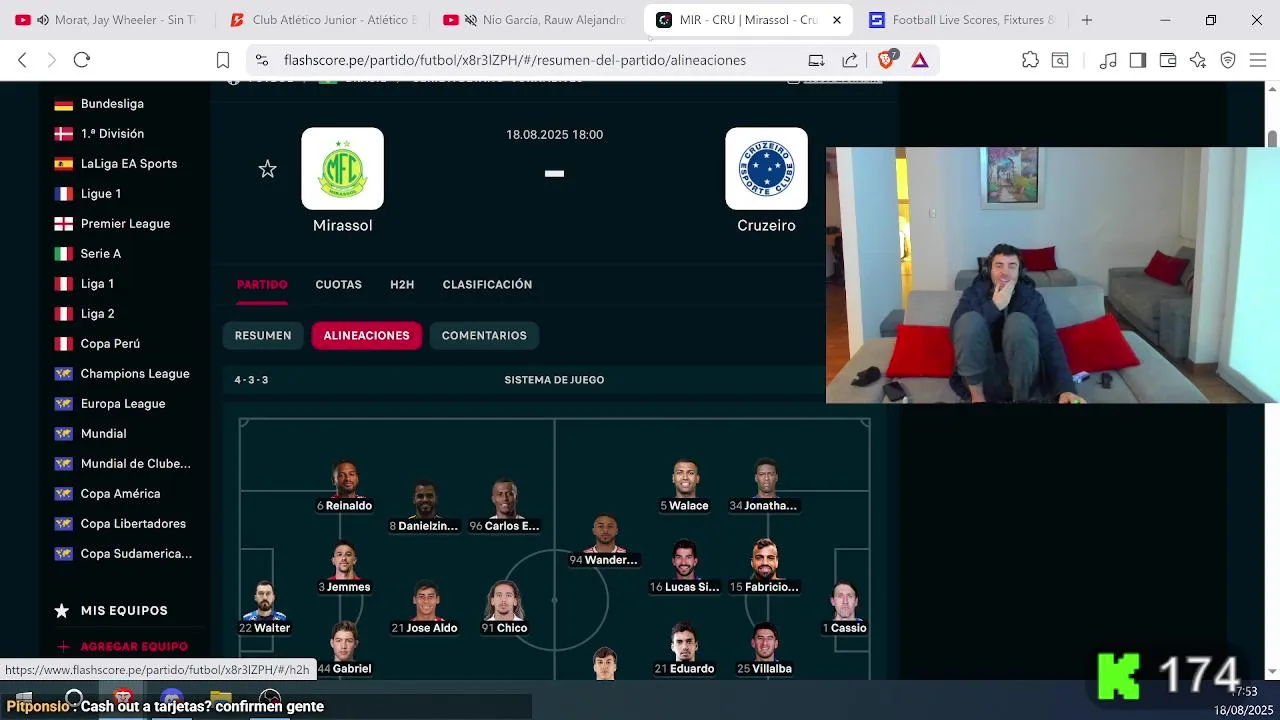Toggle the browser sidebar panel icon
The height and width of the screenshot is (720, 1280).
point(1138,60)
